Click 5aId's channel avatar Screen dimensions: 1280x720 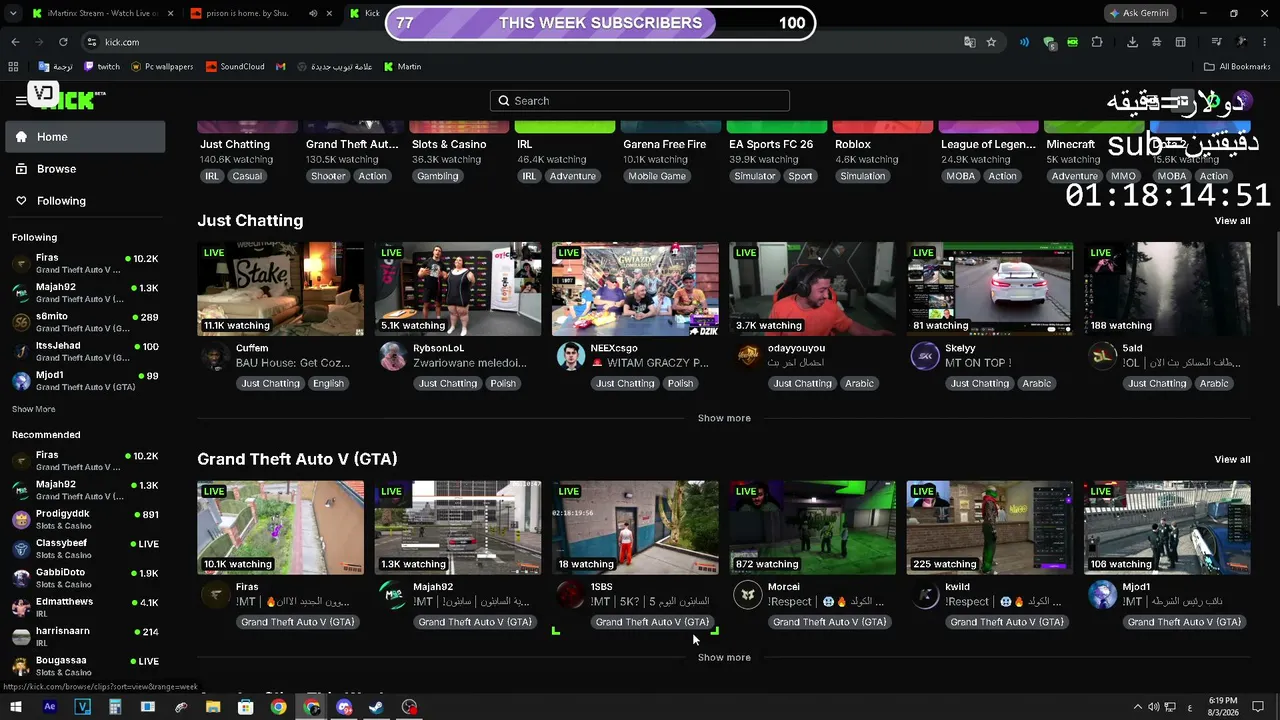tap(1103, 356)
